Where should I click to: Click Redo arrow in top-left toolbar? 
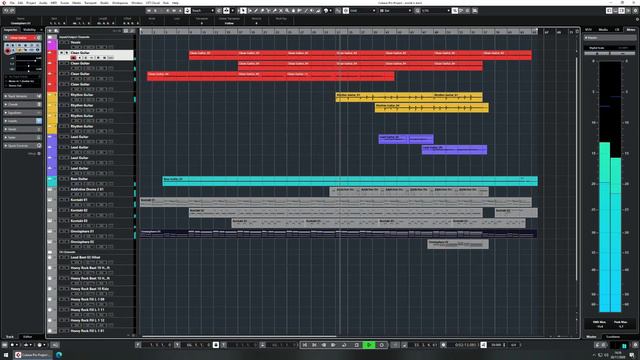[12, 11]
